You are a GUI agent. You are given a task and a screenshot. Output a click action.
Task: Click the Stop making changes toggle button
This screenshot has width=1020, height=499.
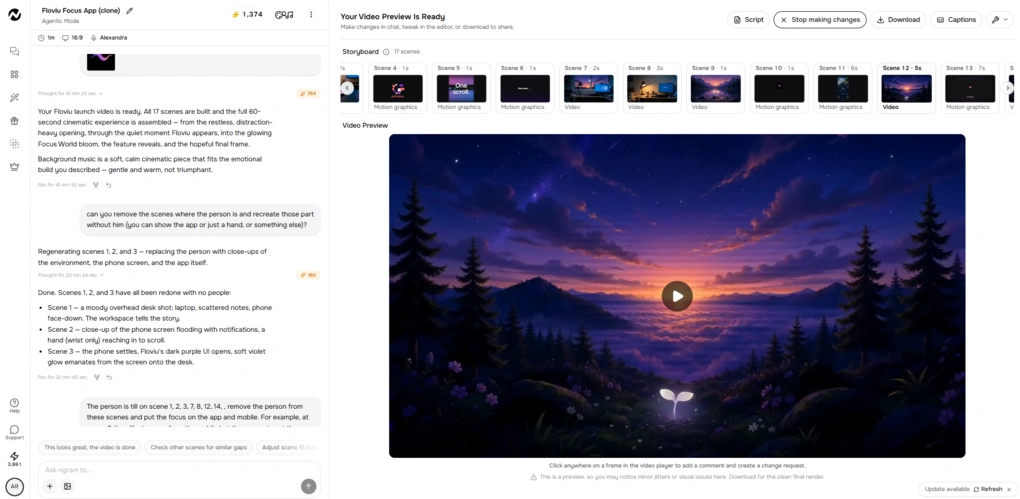pos(820,20)
